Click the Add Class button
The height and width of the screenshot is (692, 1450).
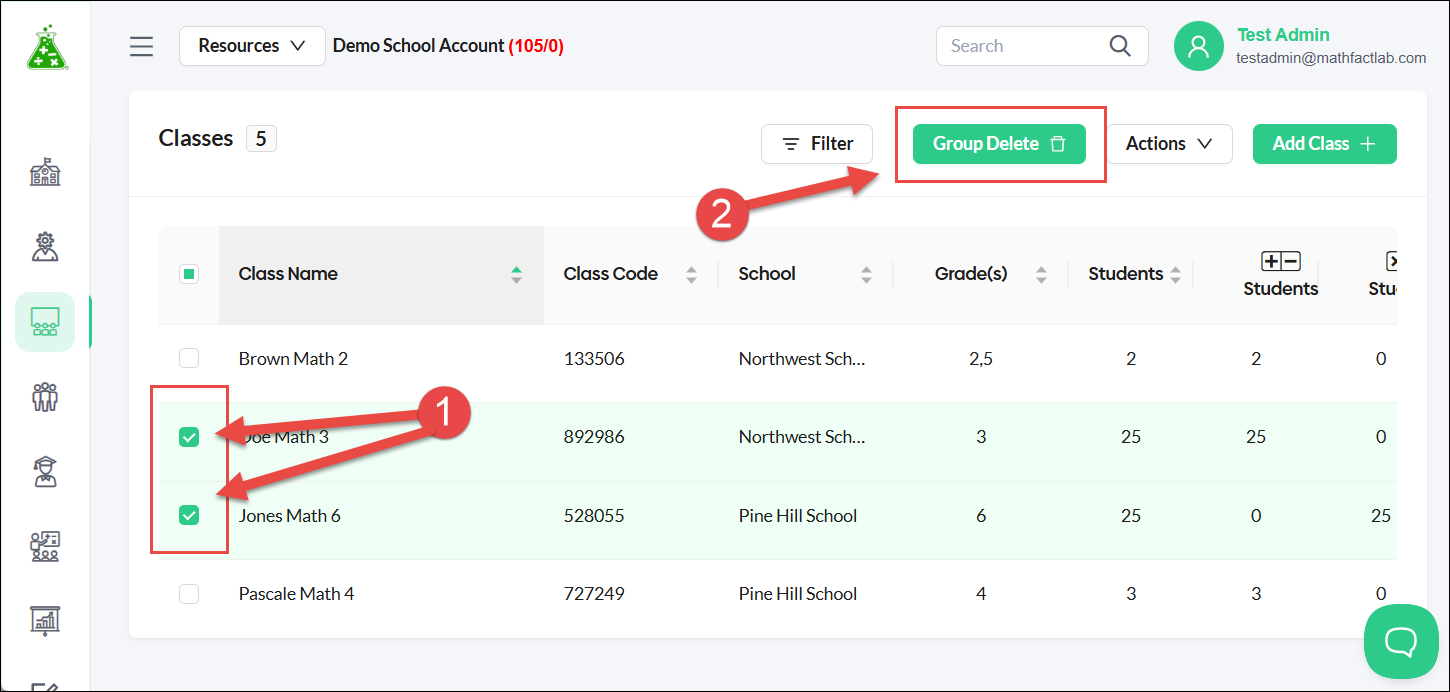pyautogui.click(x=1324, y=144)
